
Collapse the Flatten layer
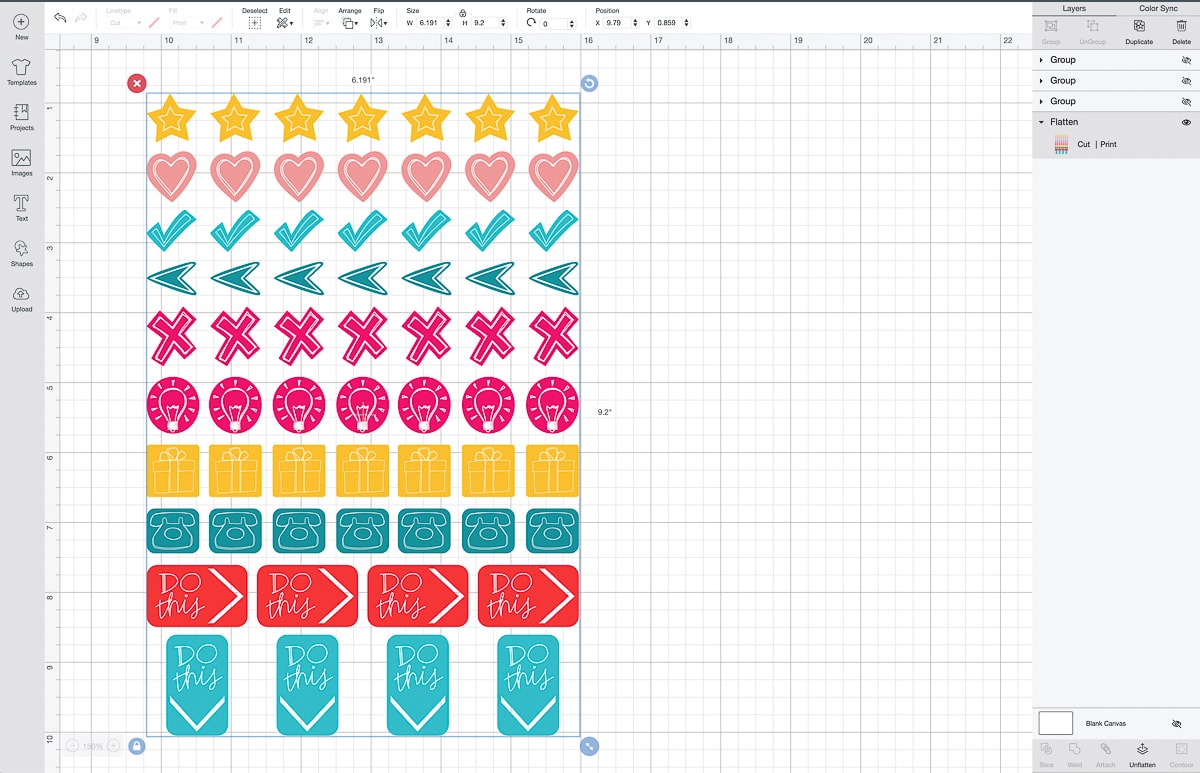click(x=1042, y=122)
